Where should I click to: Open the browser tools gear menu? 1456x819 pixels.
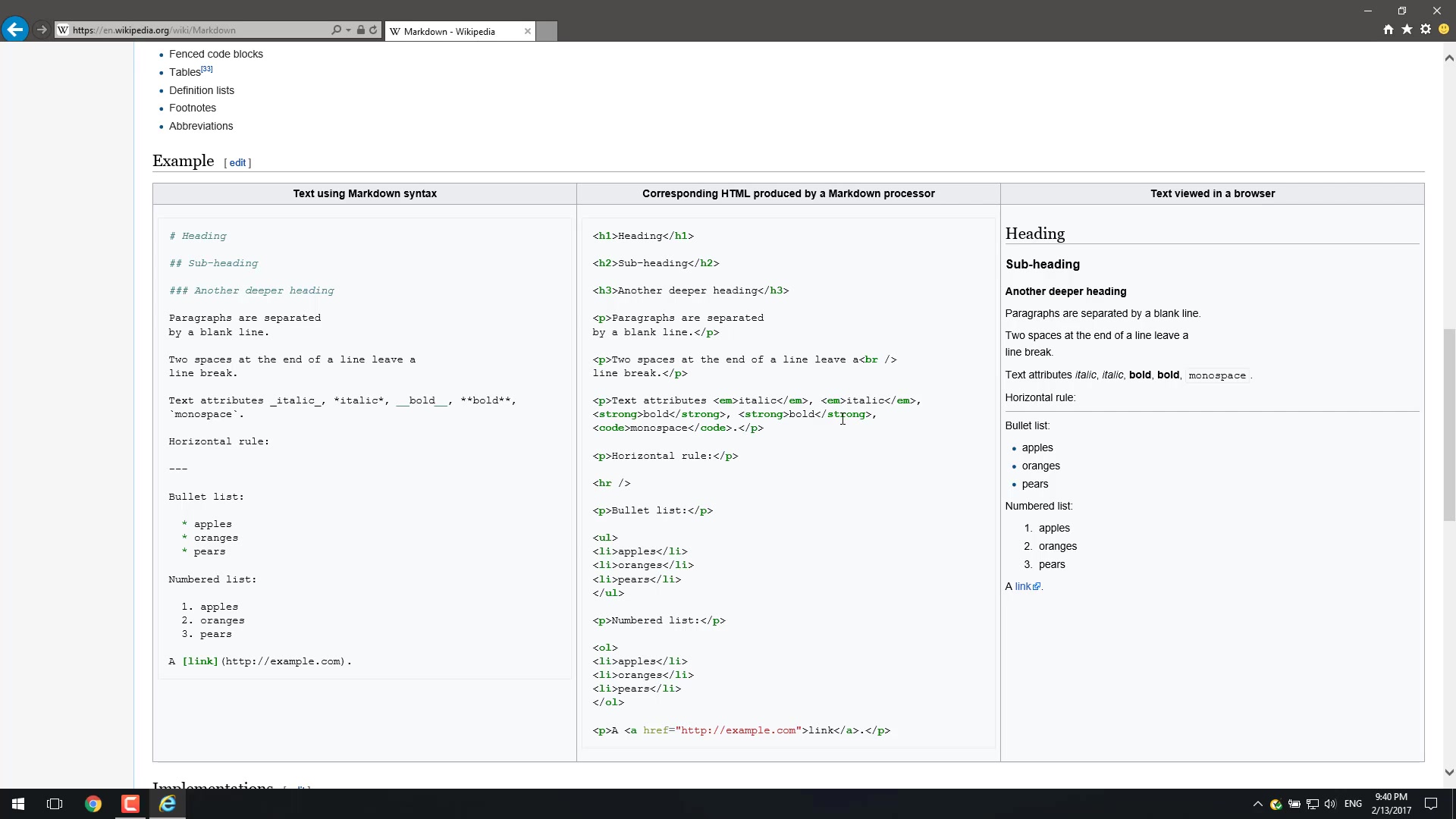tap(1426, 30)
